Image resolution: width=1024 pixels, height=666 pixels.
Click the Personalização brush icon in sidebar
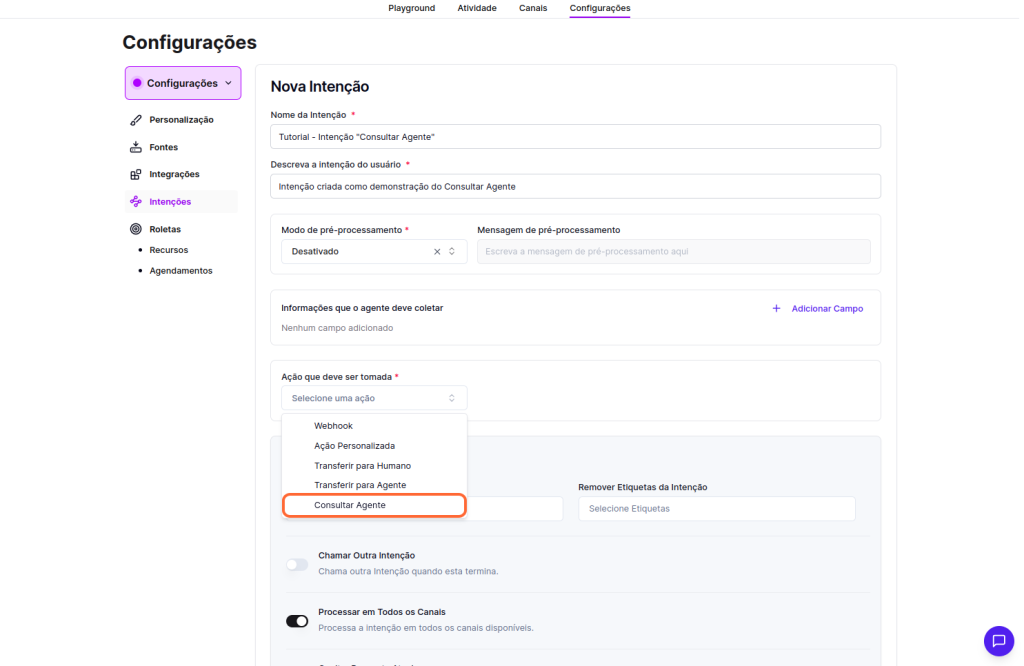136,120
